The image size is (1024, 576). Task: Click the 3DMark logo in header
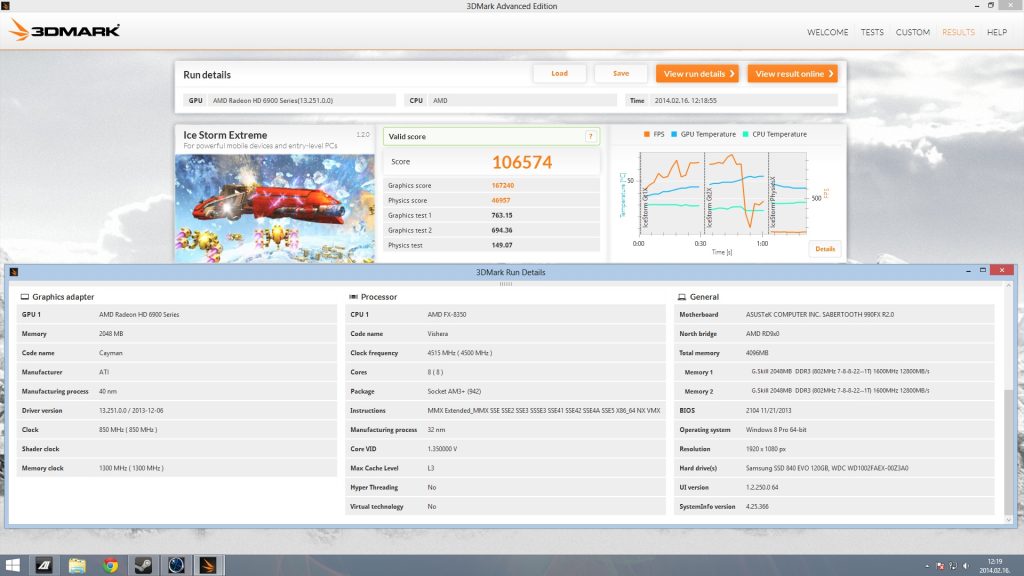64,30
